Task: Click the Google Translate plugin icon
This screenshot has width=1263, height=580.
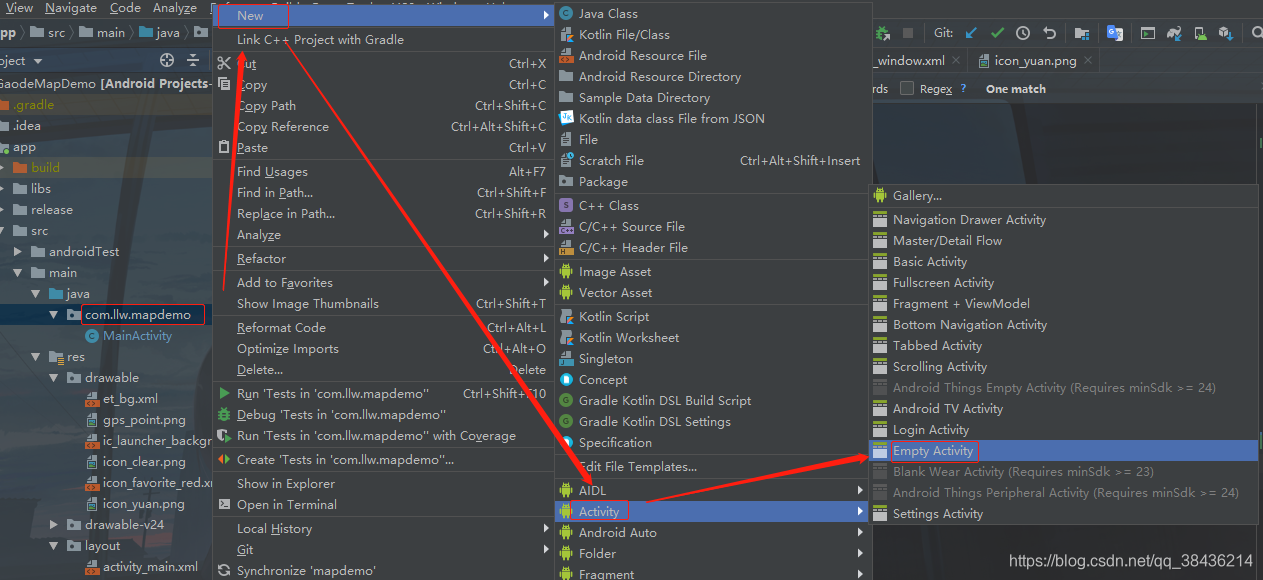Action: (x=1115, y=33)
